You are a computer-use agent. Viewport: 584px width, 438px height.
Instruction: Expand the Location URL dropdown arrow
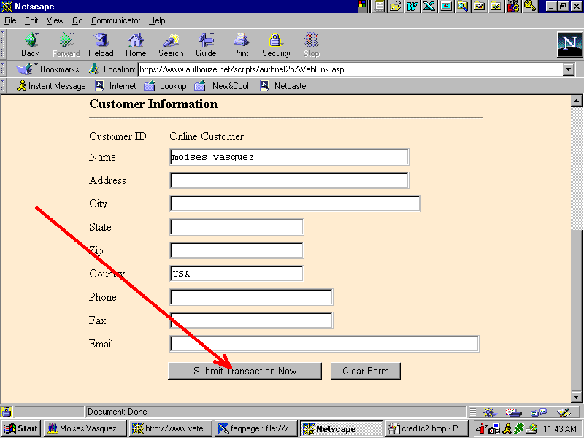coord(568,69)
